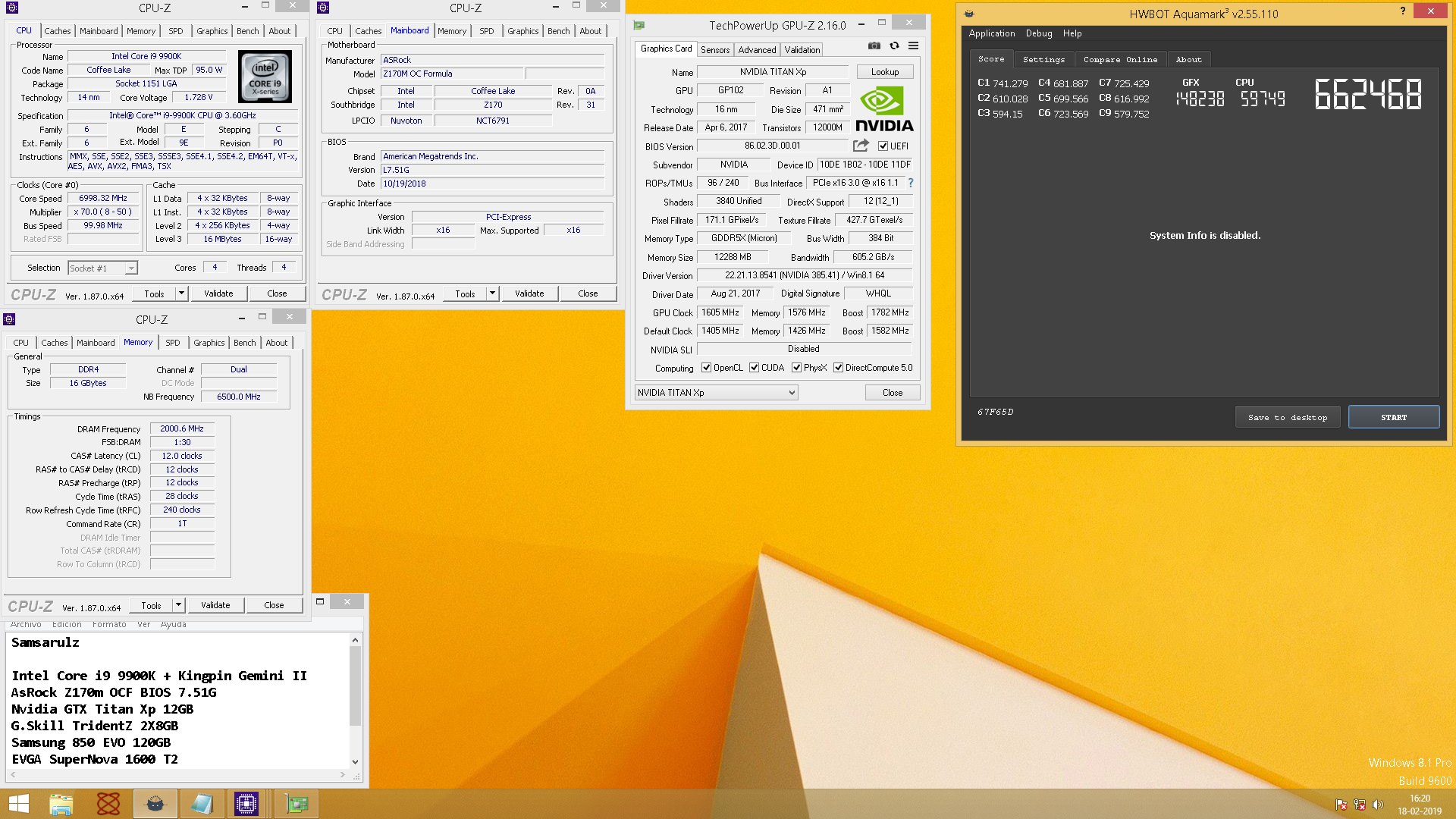Screen dimensions: 1456x819
Task: Open the Graphics tab in the CPU-Z Mainboard window
Action: [522, 31]
